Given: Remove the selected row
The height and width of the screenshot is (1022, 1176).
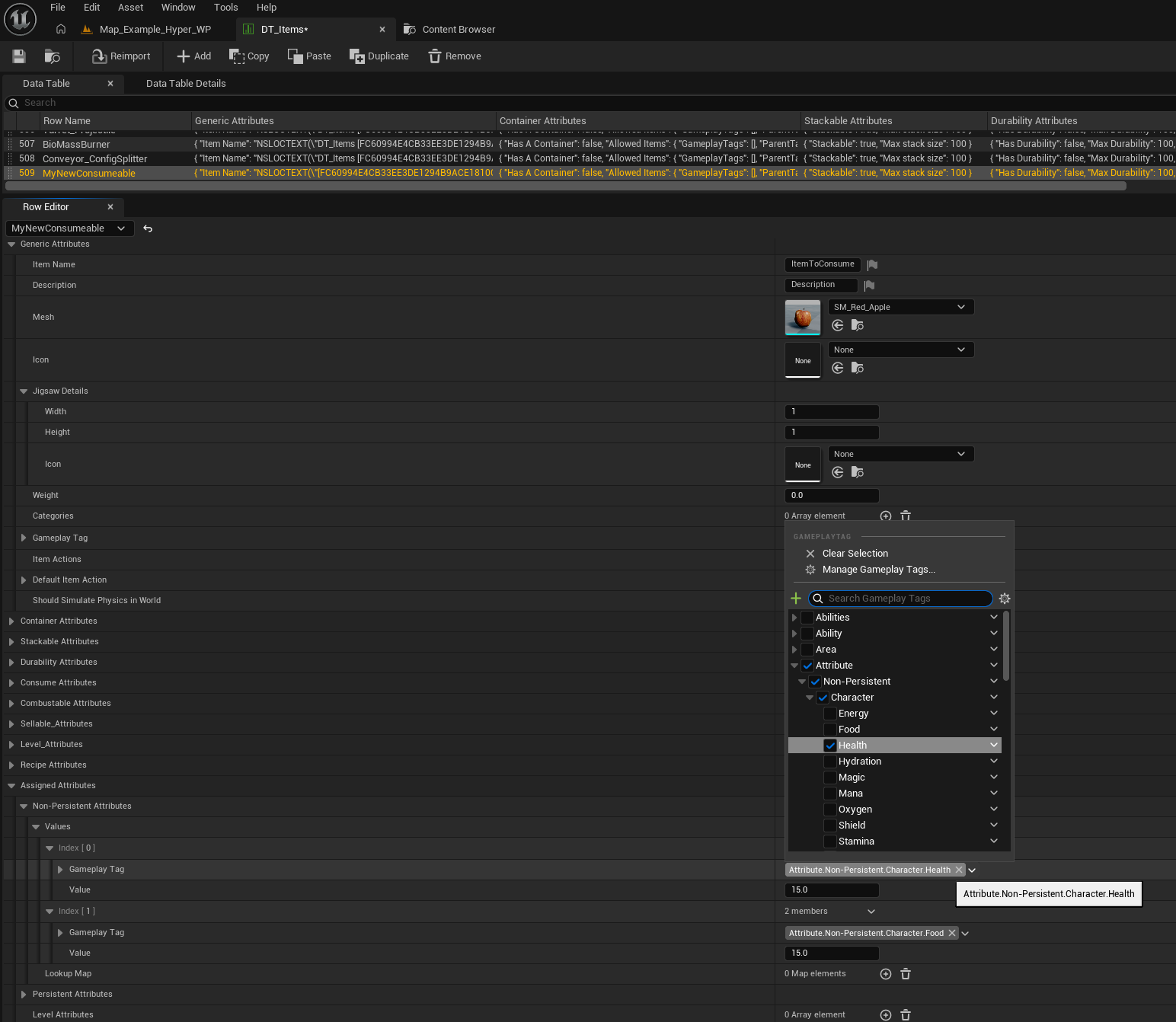Looking at the screenshot, I should coord(455,56).
